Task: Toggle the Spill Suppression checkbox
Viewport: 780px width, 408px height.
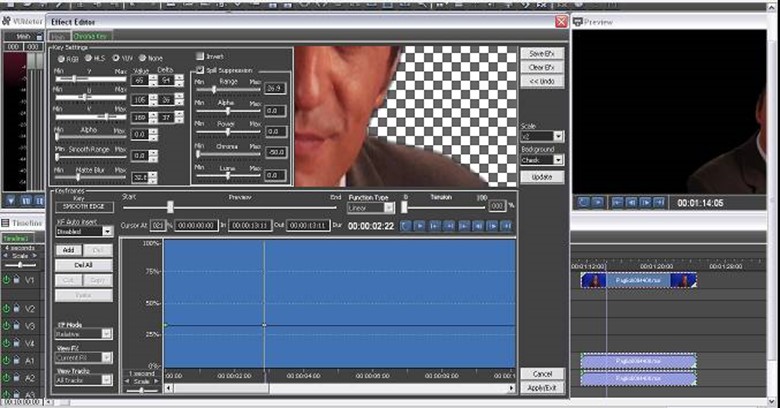Action: pyautogui.click(x=200, y=70)
